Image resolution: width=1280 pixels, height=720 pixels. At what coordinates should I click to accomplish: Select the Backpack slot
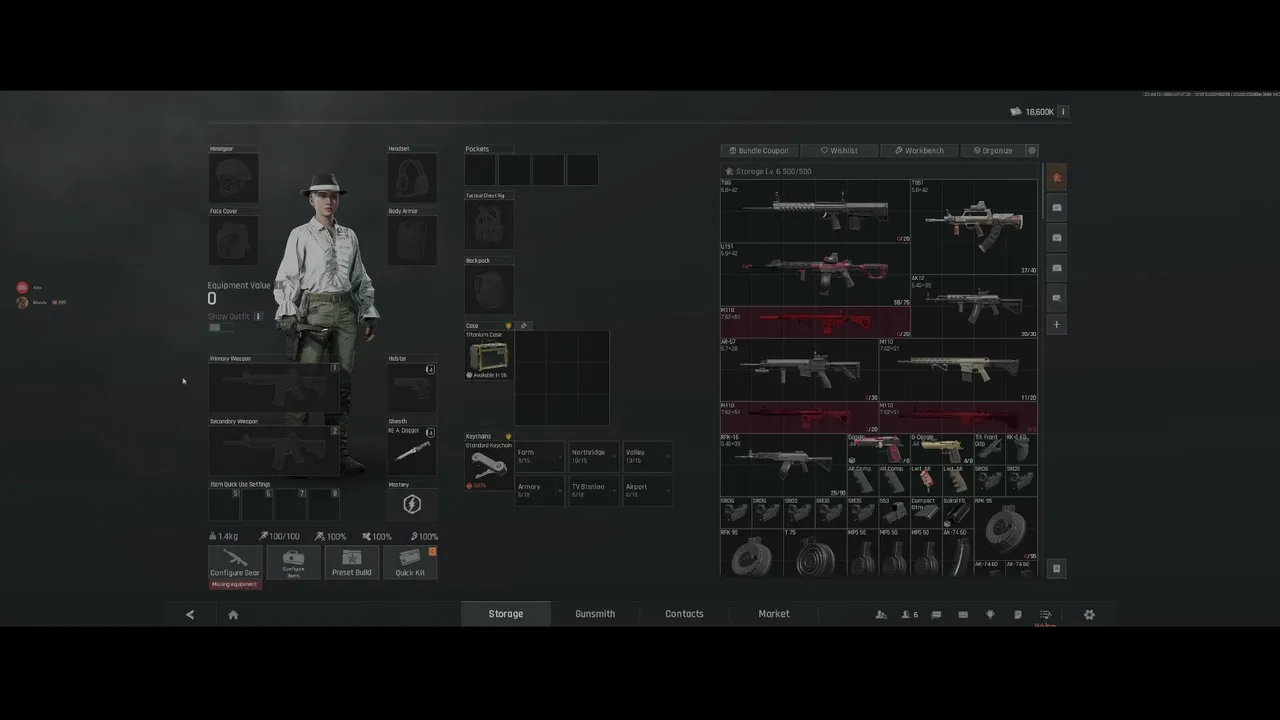click(x=489, y=290)
